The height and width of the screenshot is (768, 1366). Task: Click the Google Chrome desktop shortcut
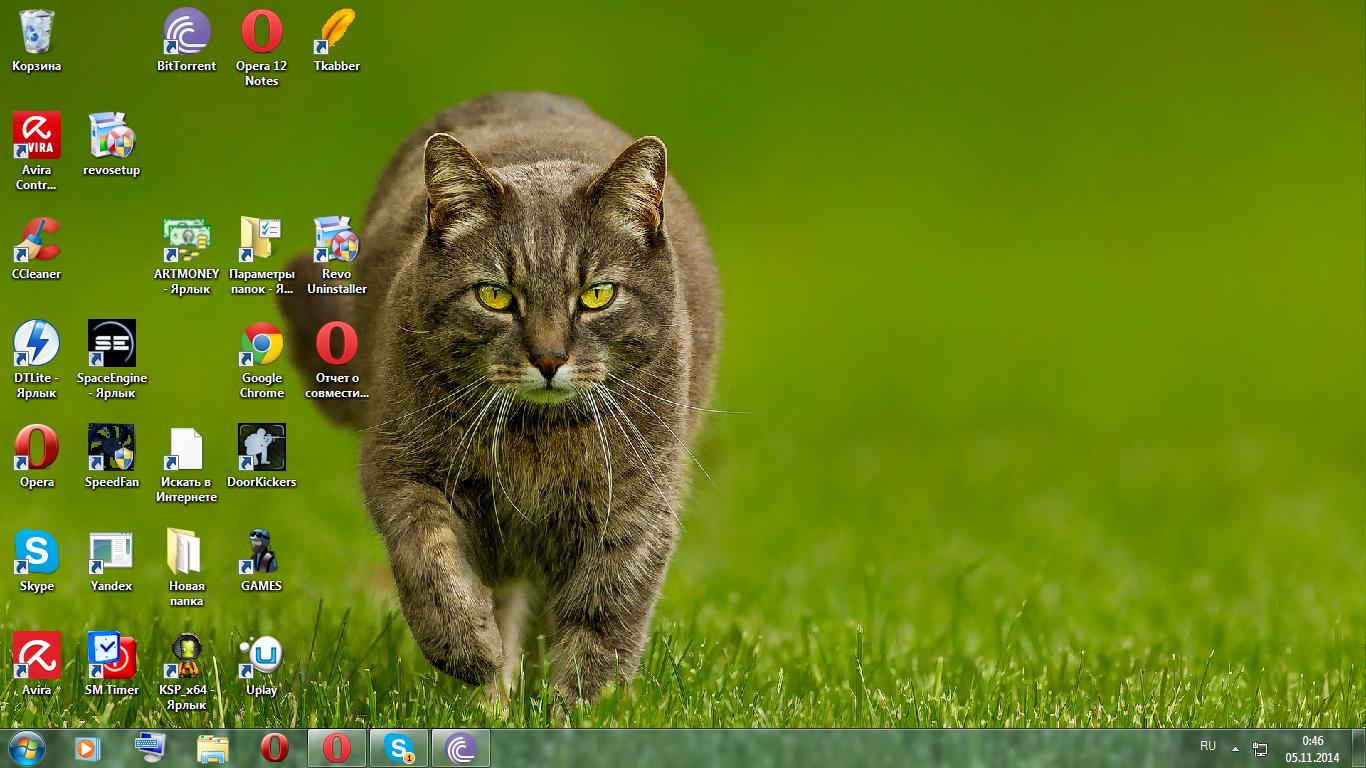262,360
